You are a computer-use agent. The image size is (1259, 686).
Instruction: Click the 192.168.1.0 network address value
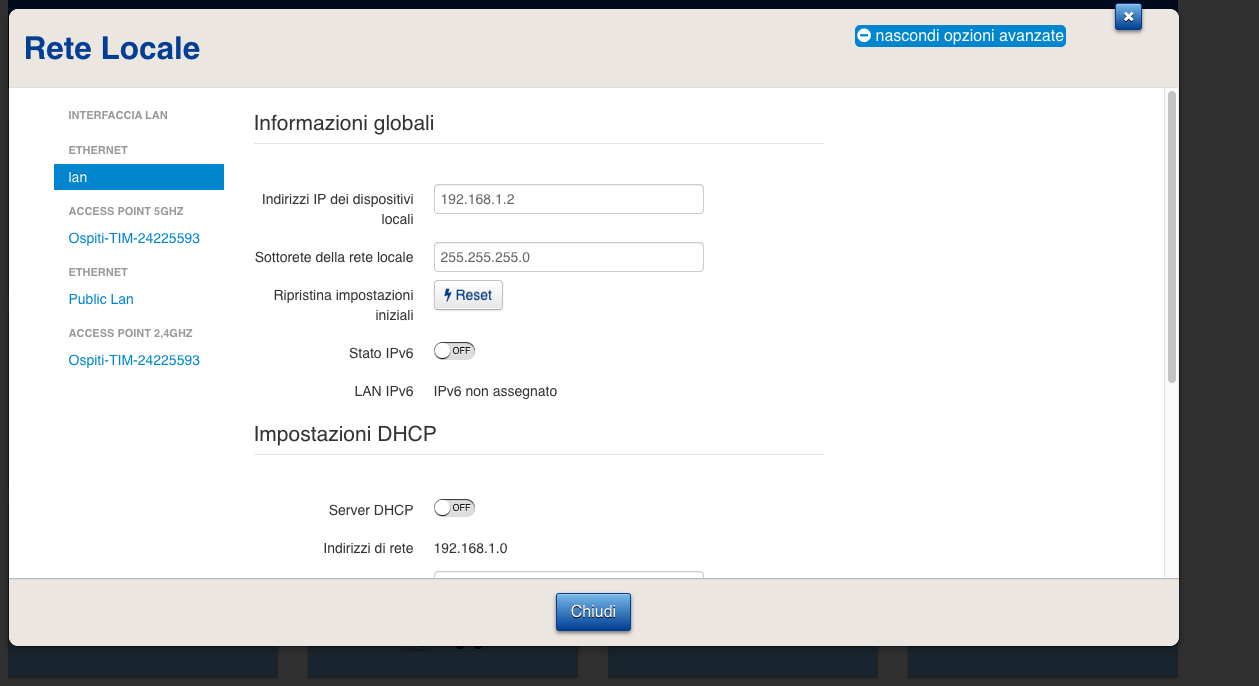coord(470,548)
